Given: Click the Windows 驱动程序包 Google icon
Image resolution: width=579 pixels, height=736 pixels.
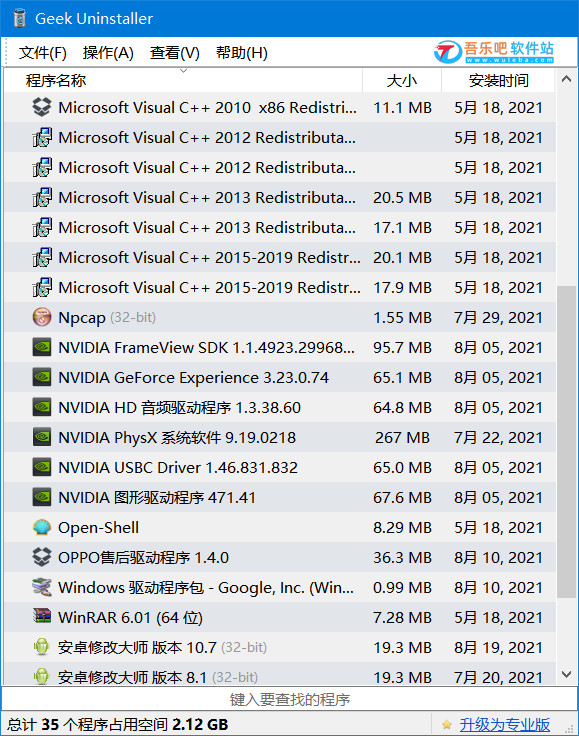Looking at the screenshot, I should [42, 587].
